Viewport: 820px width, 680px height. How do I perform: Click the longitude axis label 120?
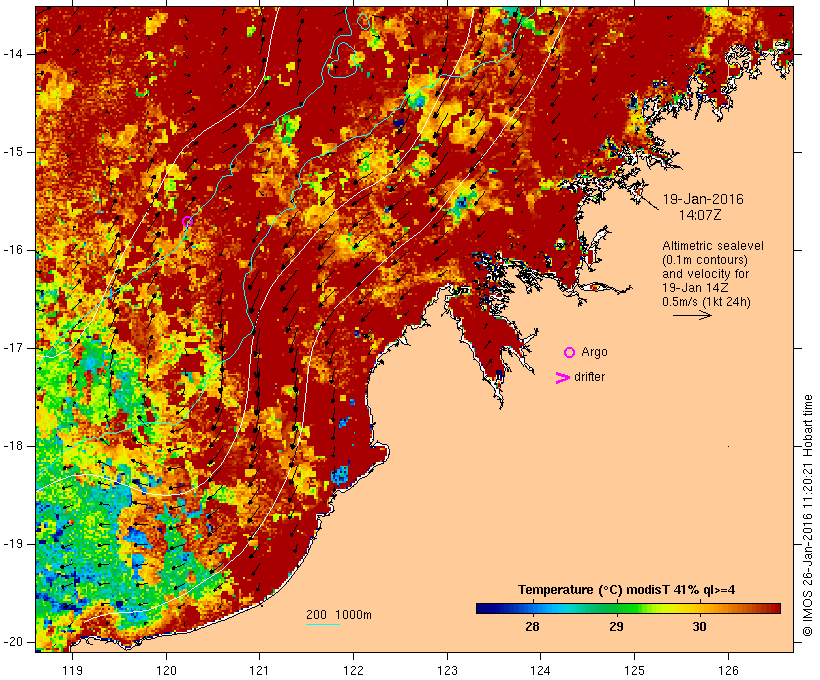[166, 670]
